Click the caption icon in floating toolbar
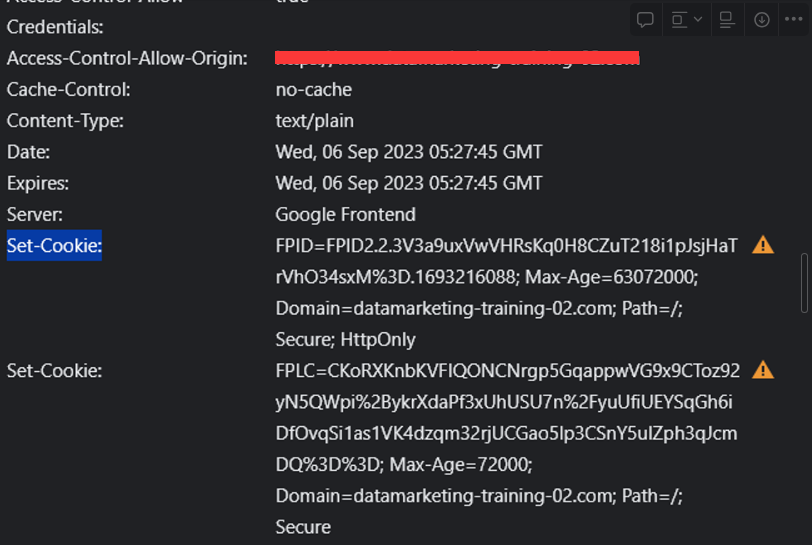This screenshot has height=545, width=812. click(727, 20)
